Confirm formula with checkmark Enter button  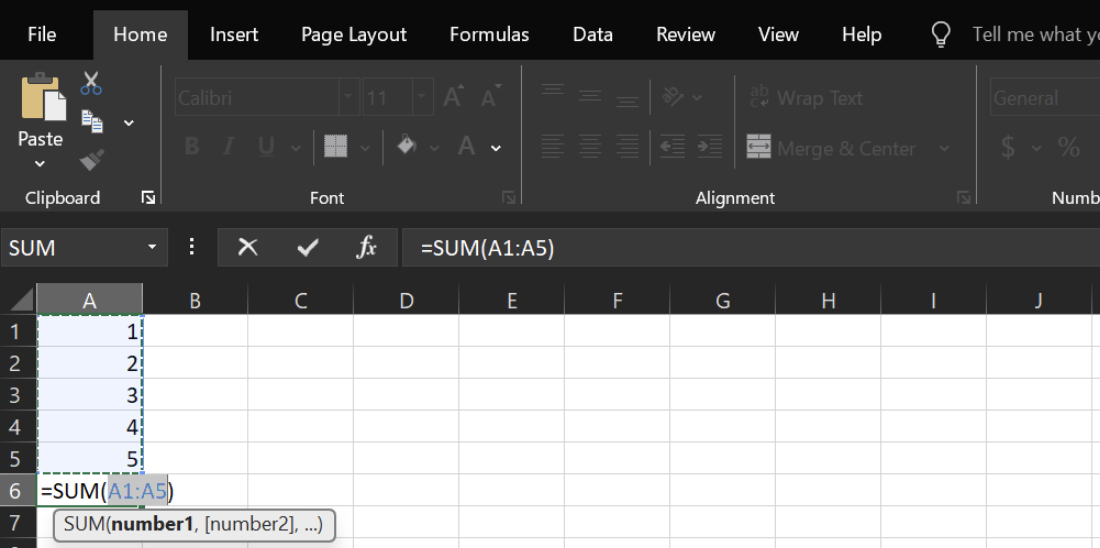click(307, 247)
